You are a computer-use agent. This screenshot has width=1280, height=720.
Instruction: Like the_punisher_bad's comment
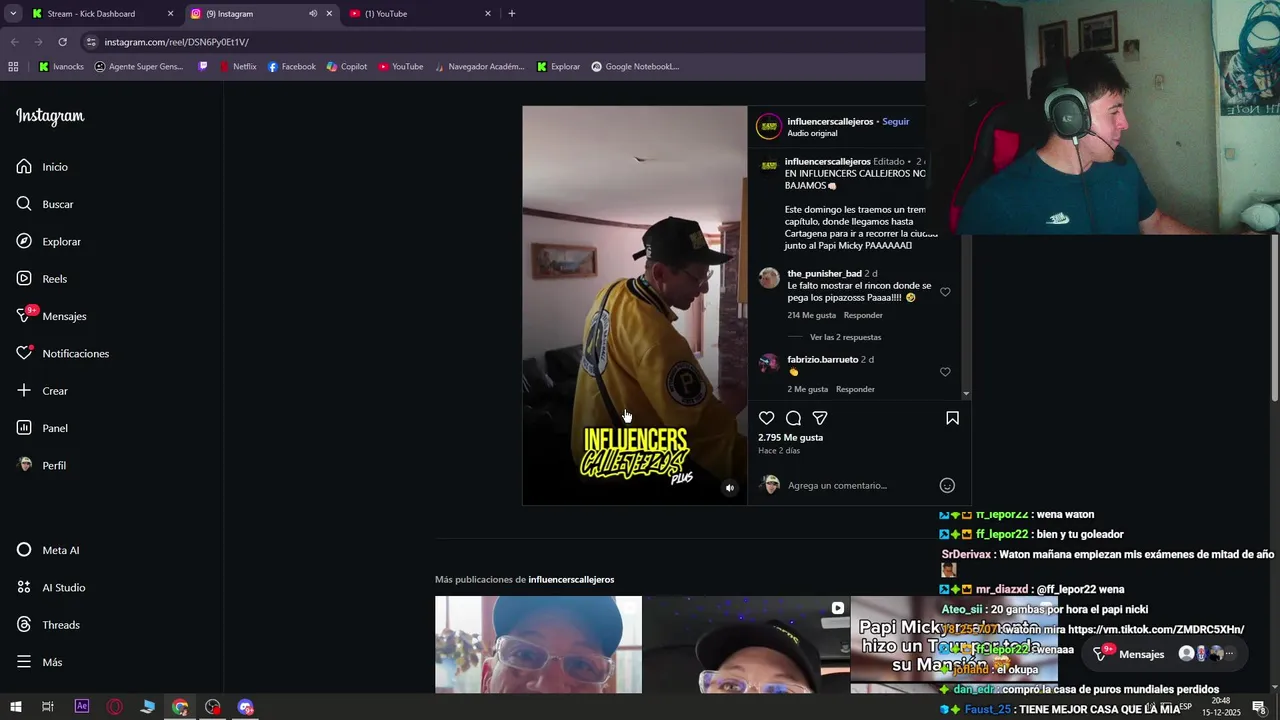[x=945, y=292]
